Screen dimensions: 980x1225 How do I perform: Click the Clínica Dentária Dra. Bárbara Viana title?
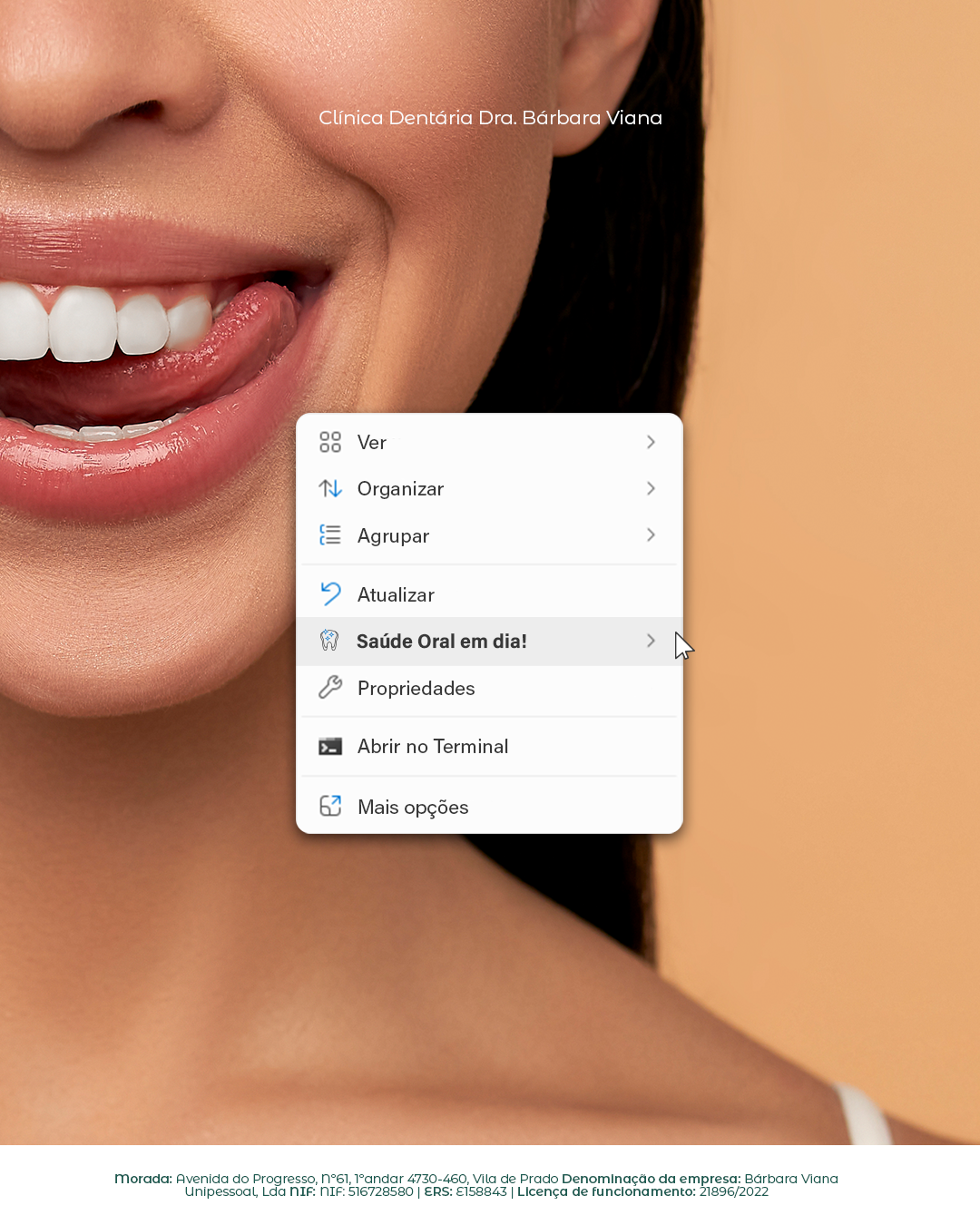click(490, 118)
